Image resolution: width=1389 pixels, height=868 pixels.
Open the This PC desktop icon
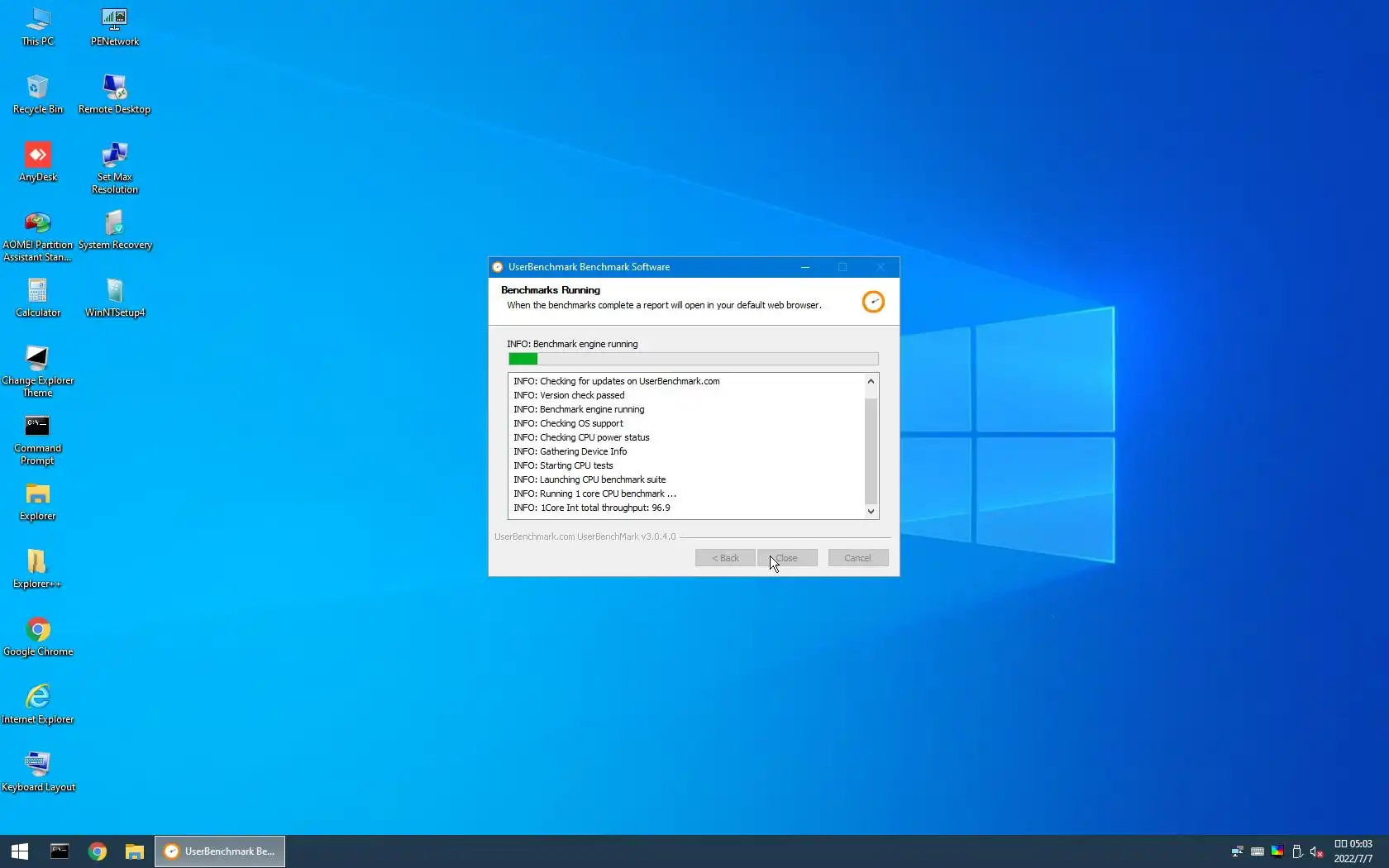[37, 26]
